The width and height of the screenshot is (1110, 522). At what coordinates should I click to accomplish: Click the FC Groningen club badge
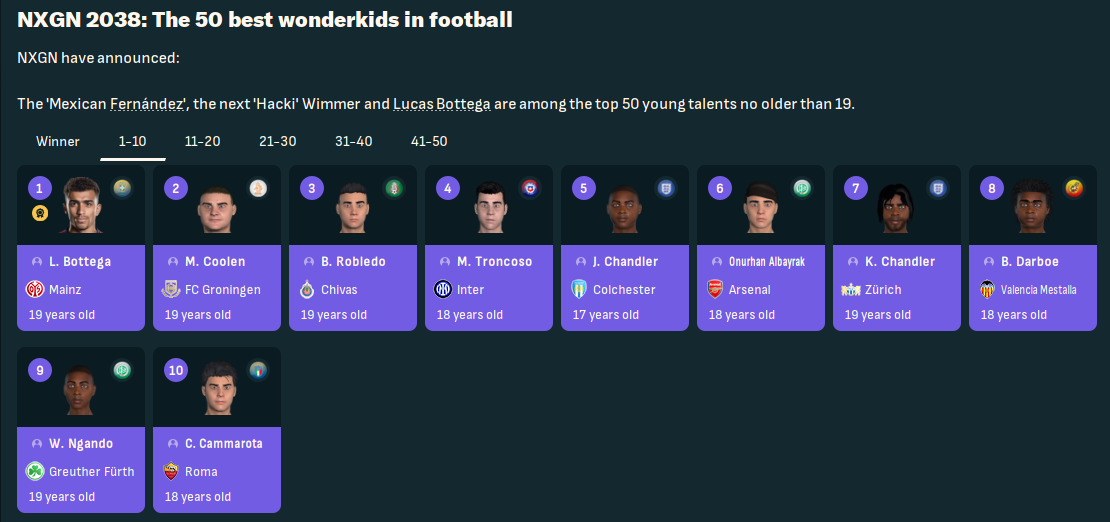171,289
